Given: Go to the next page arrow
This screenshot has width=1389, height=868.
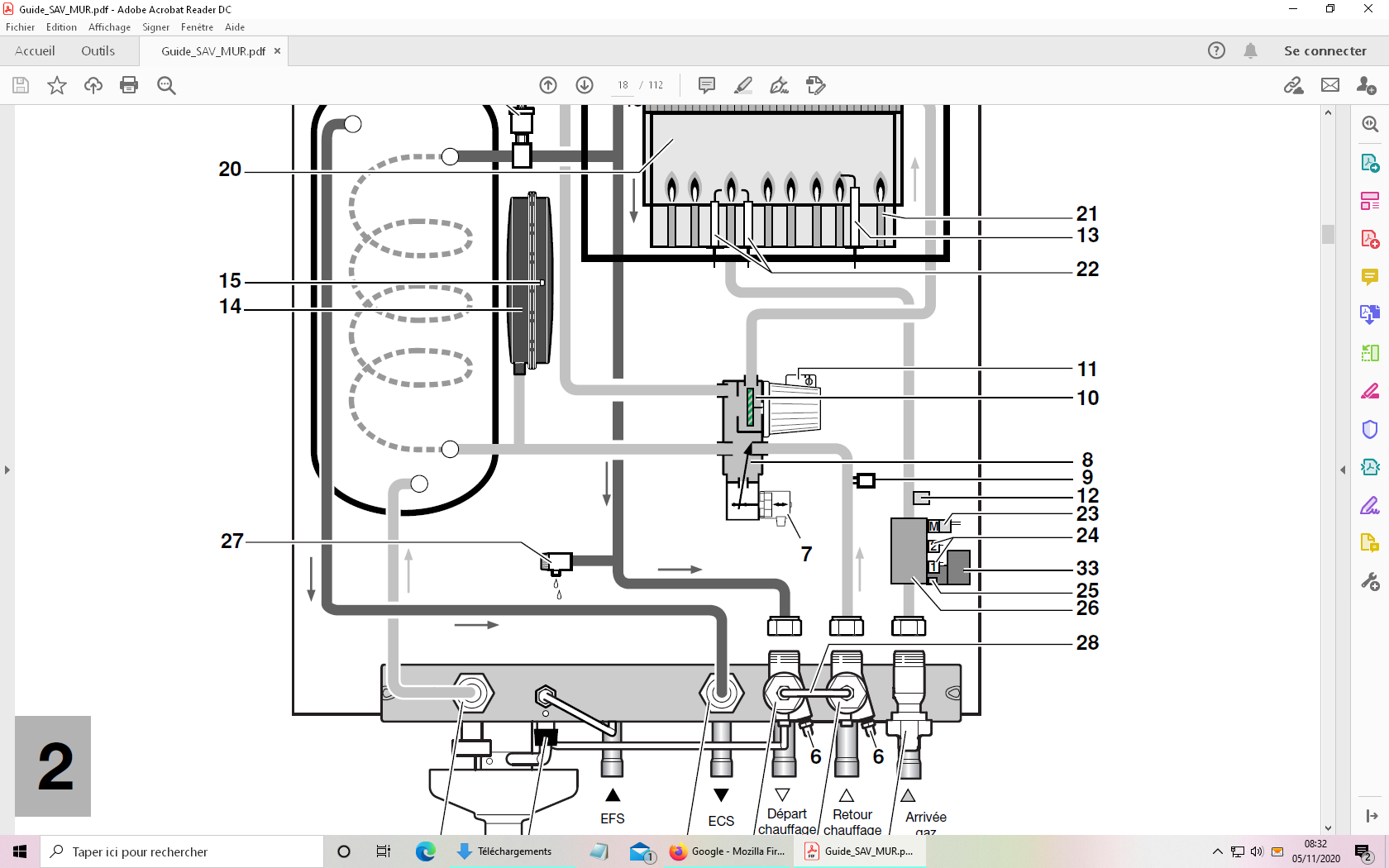Looking at the screenshot, I should pos(585,85).
